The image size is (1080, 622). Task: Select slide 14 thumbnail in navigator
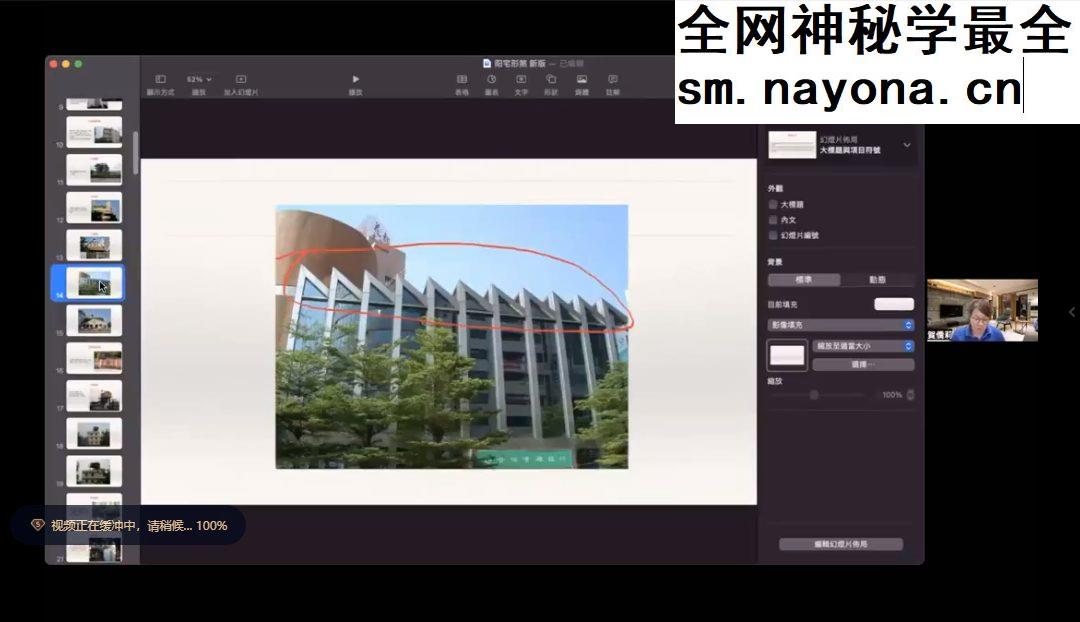94,282
